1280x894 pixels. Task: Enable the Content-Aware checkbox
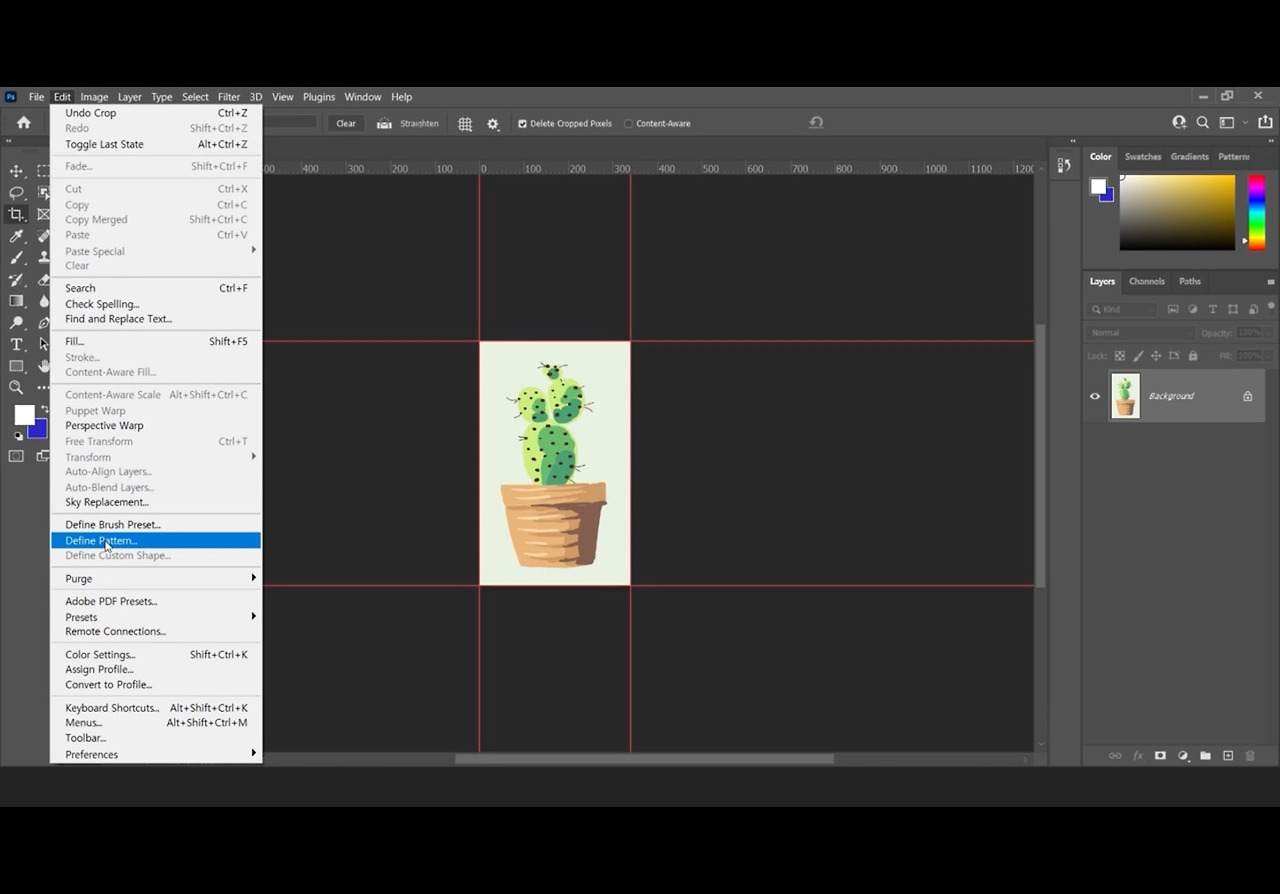(628, 124)
